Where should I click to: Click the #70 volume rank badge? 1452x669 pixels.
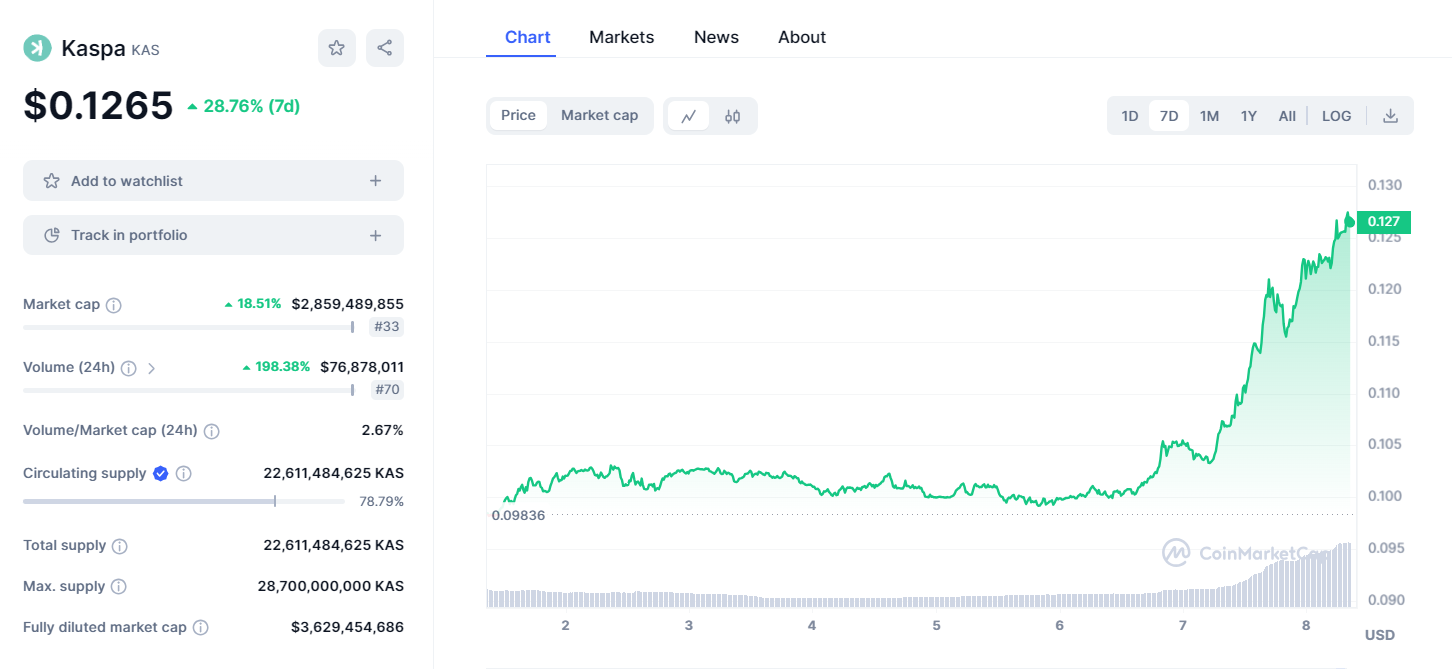(387, 390)
